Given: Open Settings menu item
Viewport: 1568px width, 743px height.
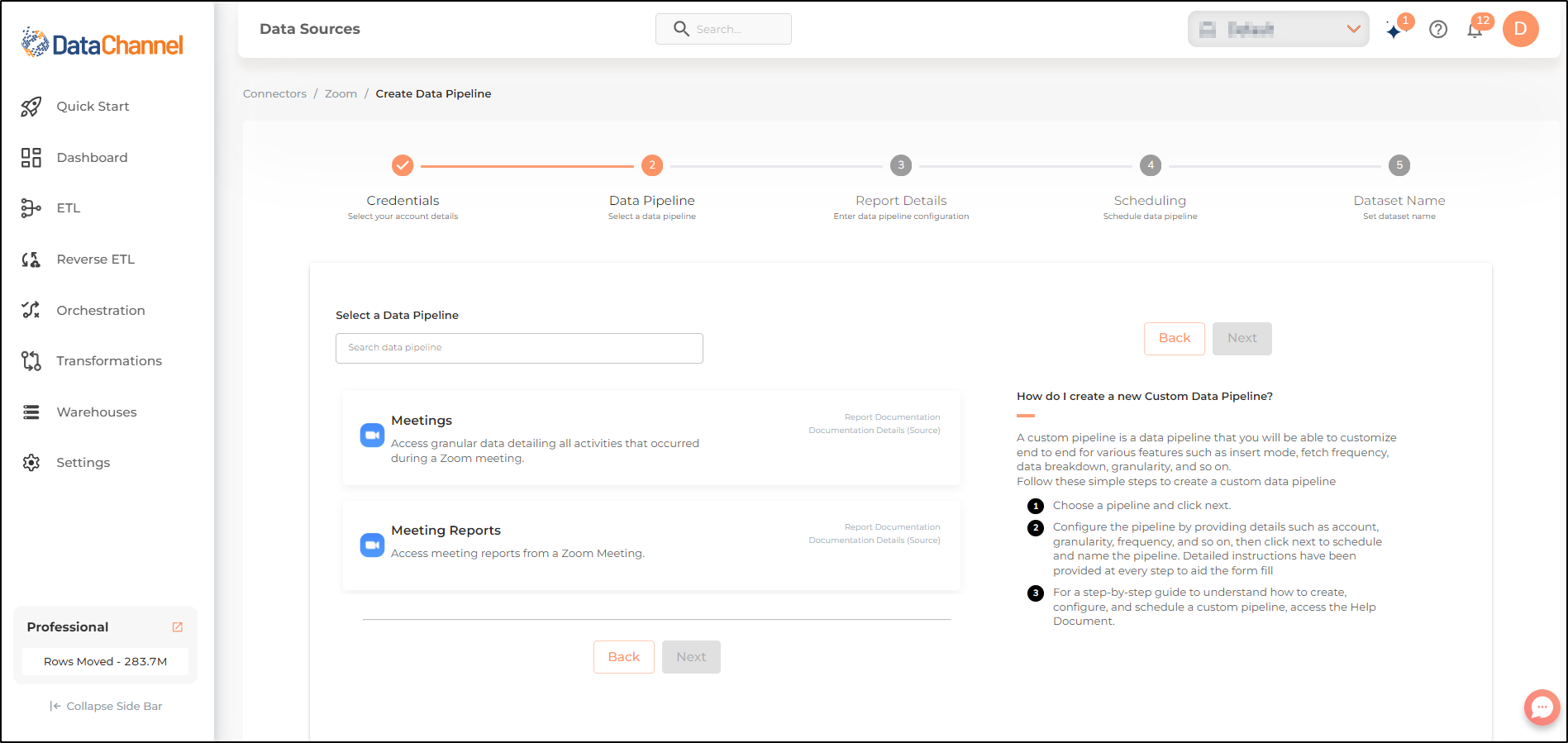Looking at the screenshot, I should coord(83,463).
